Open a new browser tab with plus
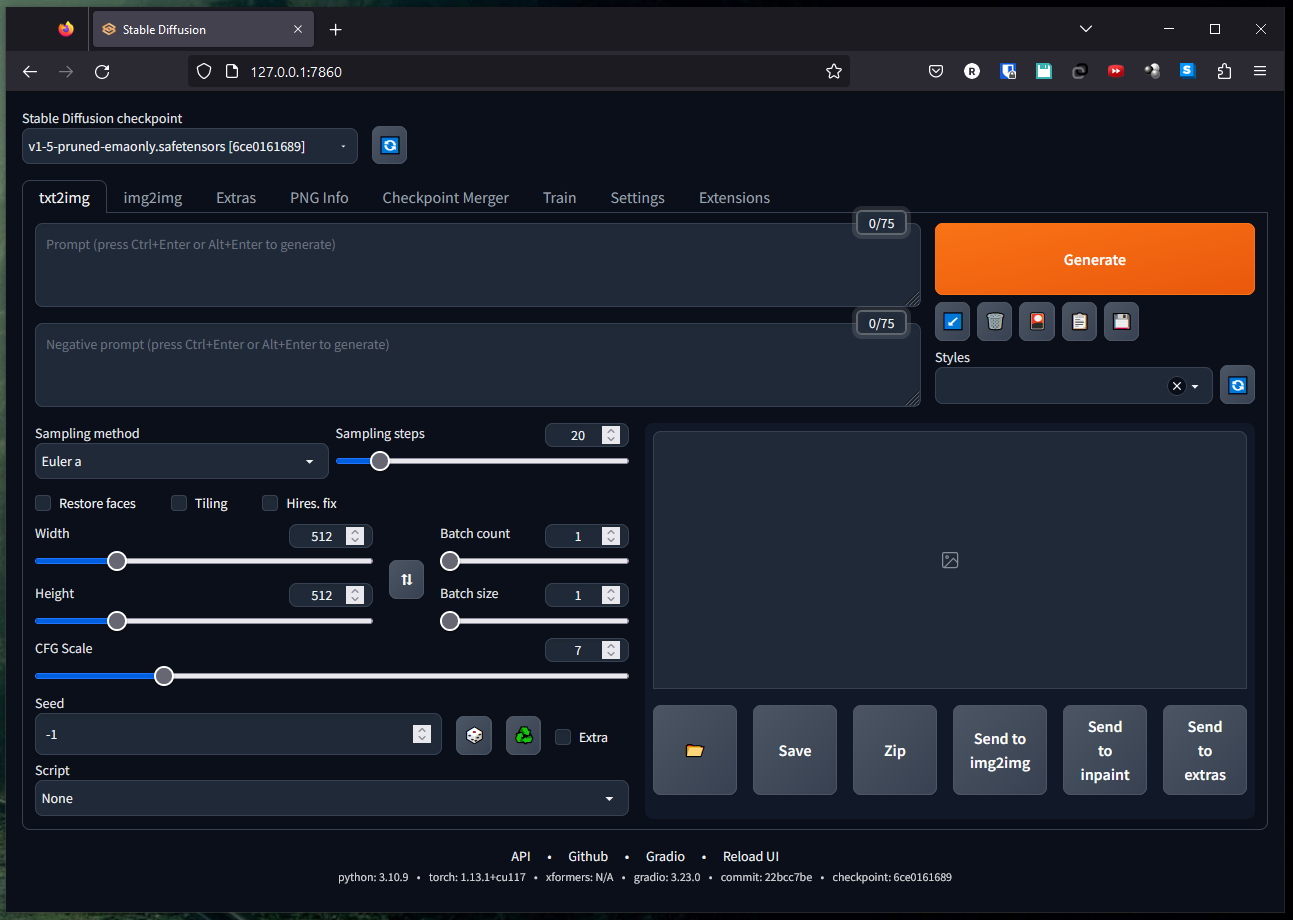The height and width of the screenshot is (920, 1293). (335, 30)
